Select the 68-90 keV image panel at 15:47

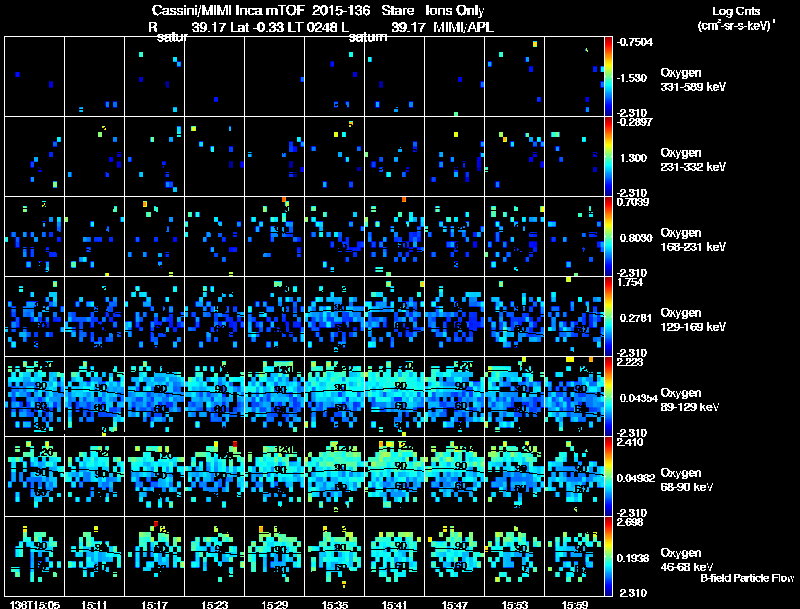[x=455, y=477]
